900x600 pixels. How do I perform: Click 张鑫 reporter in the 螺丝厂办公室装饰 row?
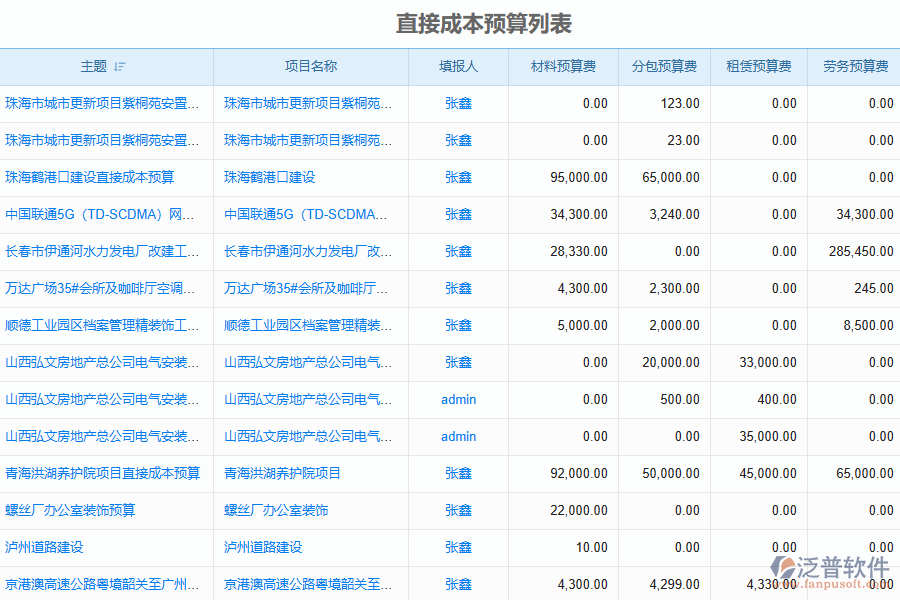pyautogui.click(x=458, y=510)
